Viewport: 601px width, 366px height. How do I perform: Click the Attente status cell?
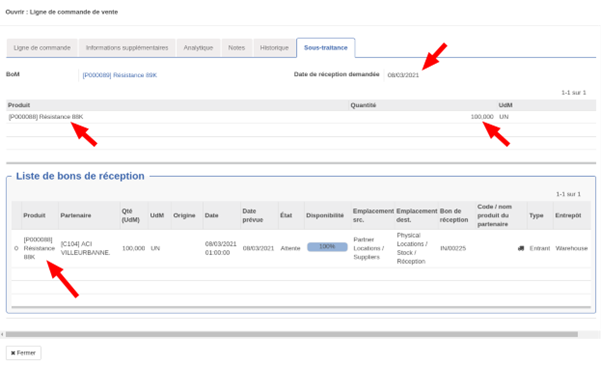(290, 248)
